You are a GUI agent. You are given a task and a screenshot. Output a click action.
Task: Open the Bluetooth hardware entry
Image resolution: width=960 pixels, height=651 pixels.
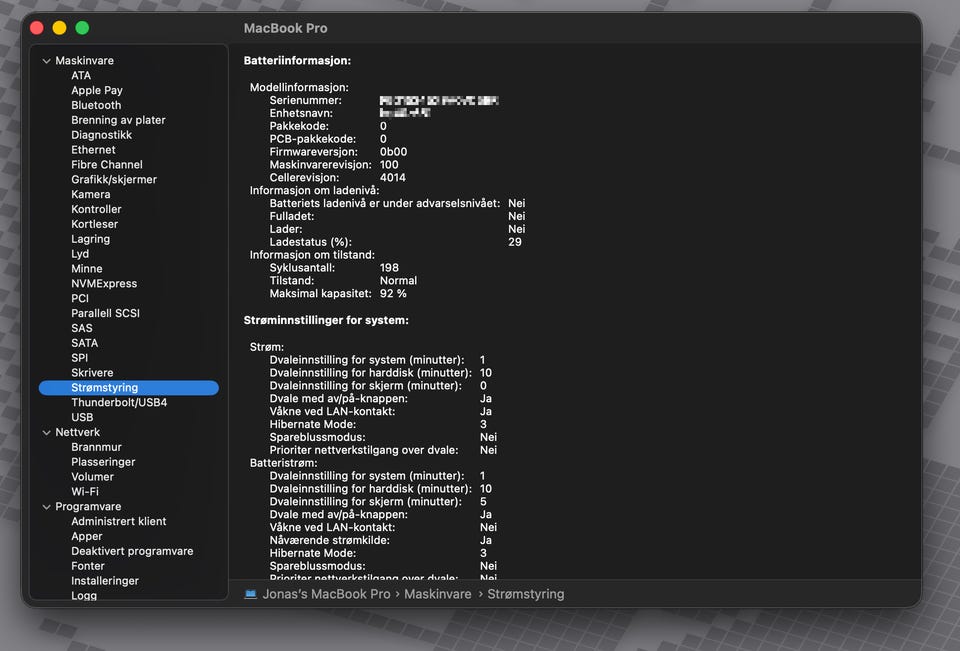pos(96,105)
